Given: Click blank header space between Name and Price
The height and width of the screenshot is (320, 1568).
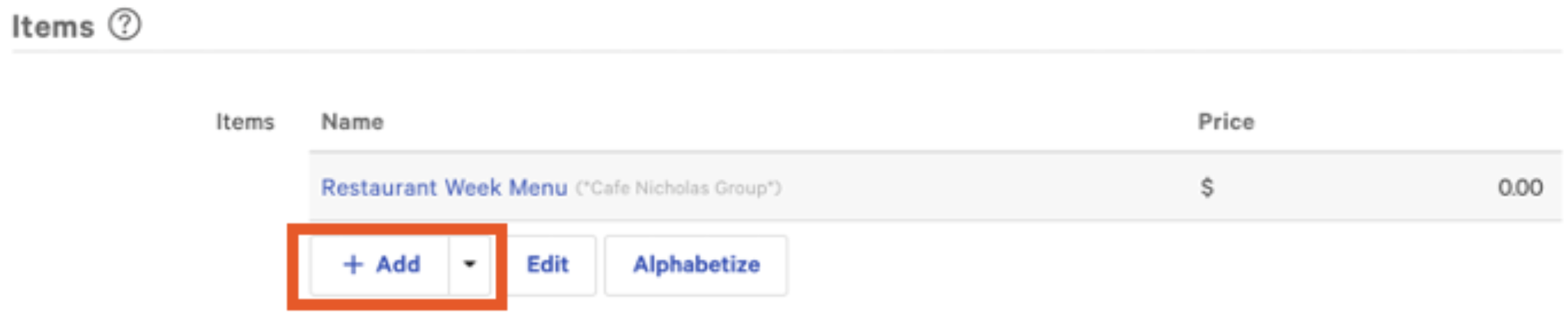Looking at the screenshot, I should [785, 122].
